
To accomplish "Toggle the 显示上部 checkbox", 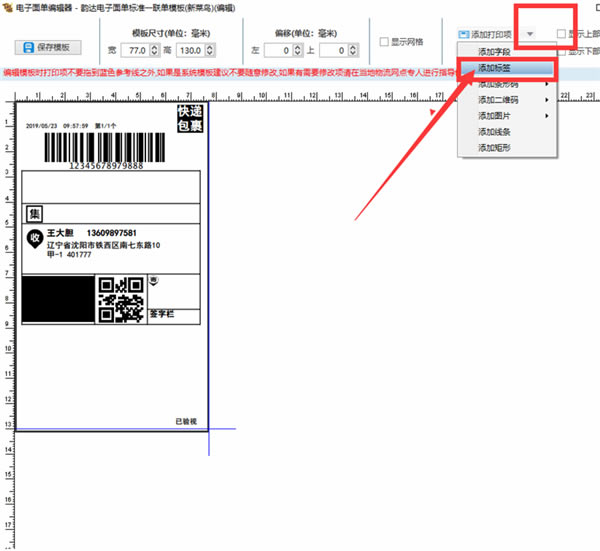I will coord(561,34).
